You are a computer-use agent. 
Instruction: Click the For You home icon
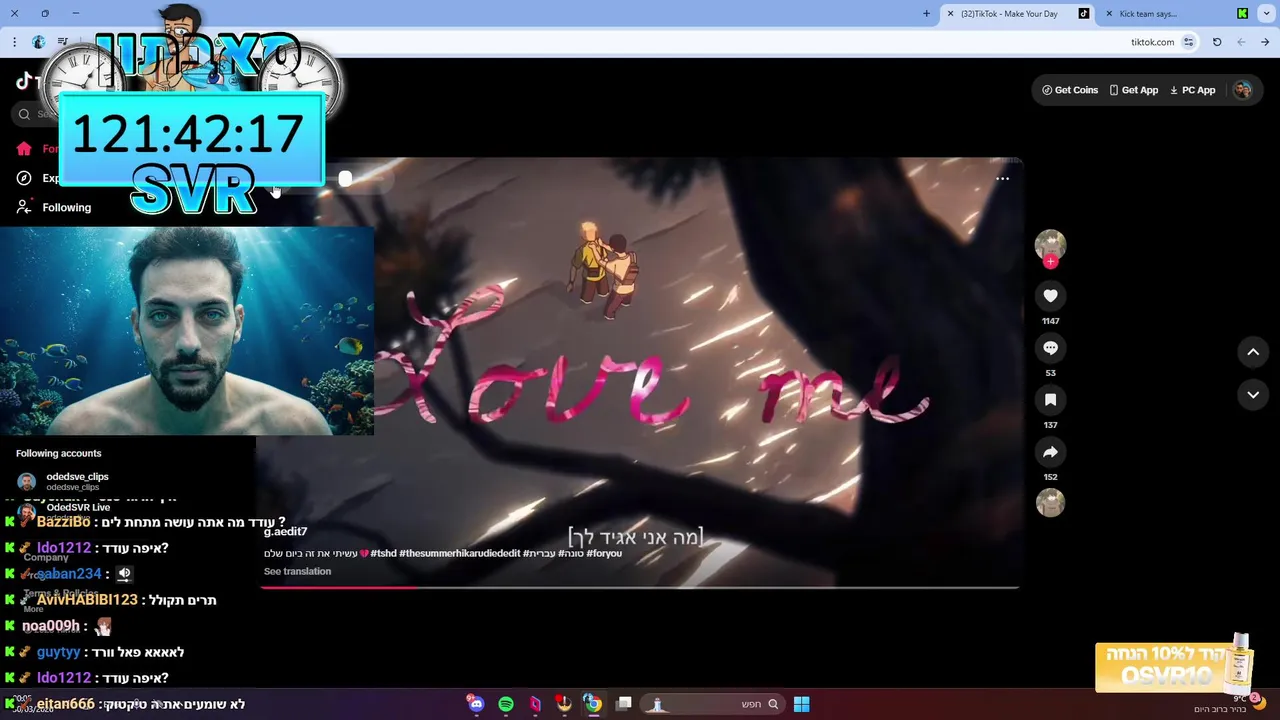[24, 149]
